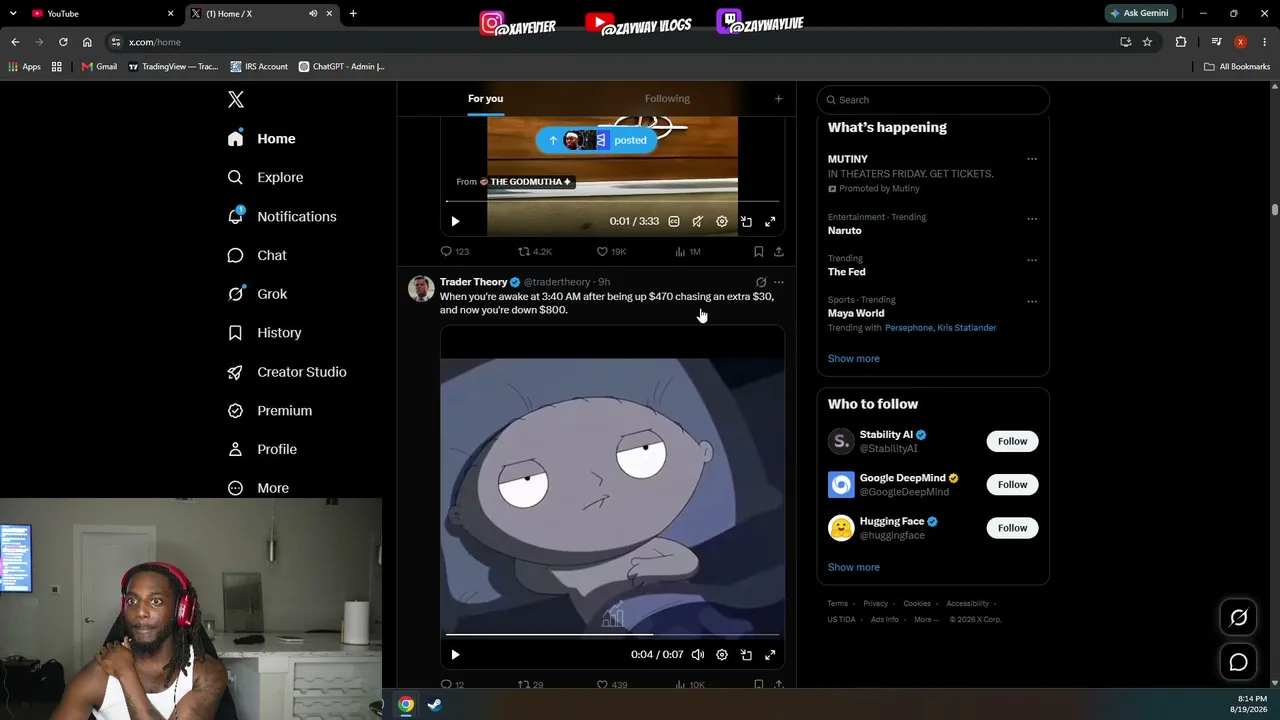Follow Hugging Face
1280x720 pixels.
click(1012, 528)
